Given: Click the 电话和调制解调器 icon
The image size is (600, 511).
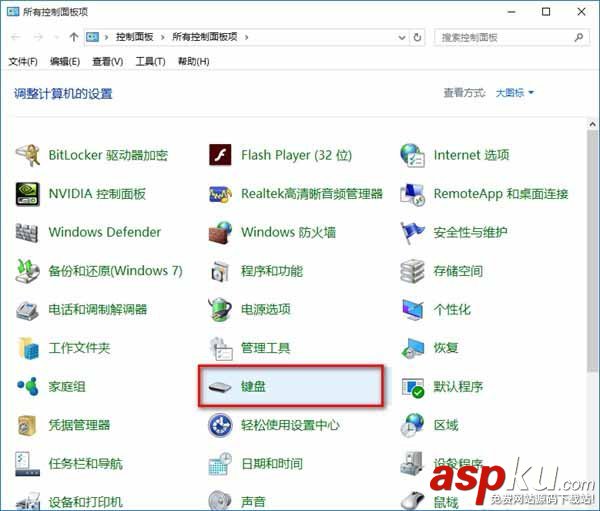Looking at the screenshot, I should 28,310.
